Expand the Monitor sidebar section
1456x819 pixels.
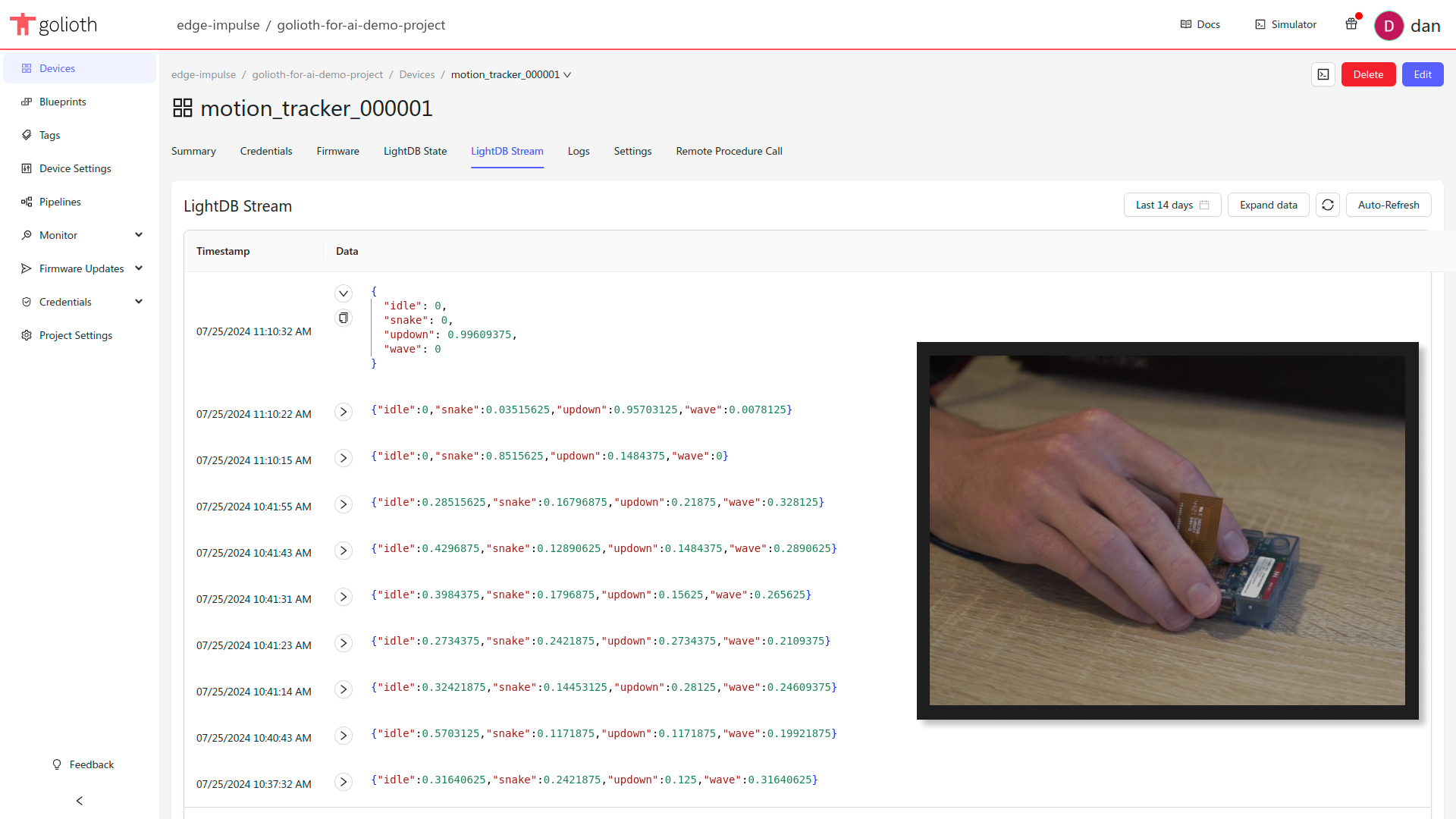click(x=80, y=235)
